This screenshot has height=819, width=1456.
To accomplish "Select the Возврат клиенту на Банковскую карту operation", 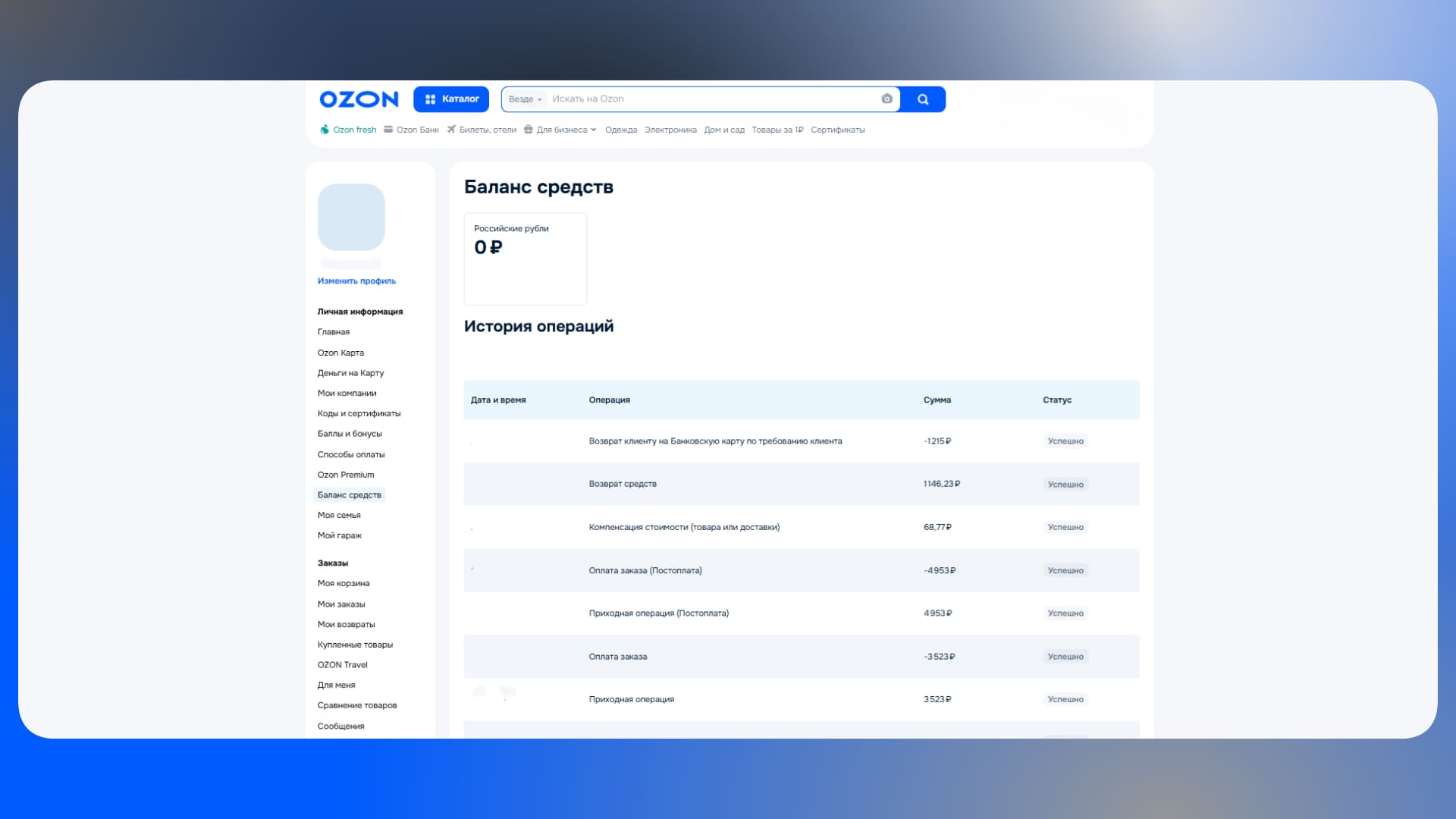I will click(x=715, y=441).
